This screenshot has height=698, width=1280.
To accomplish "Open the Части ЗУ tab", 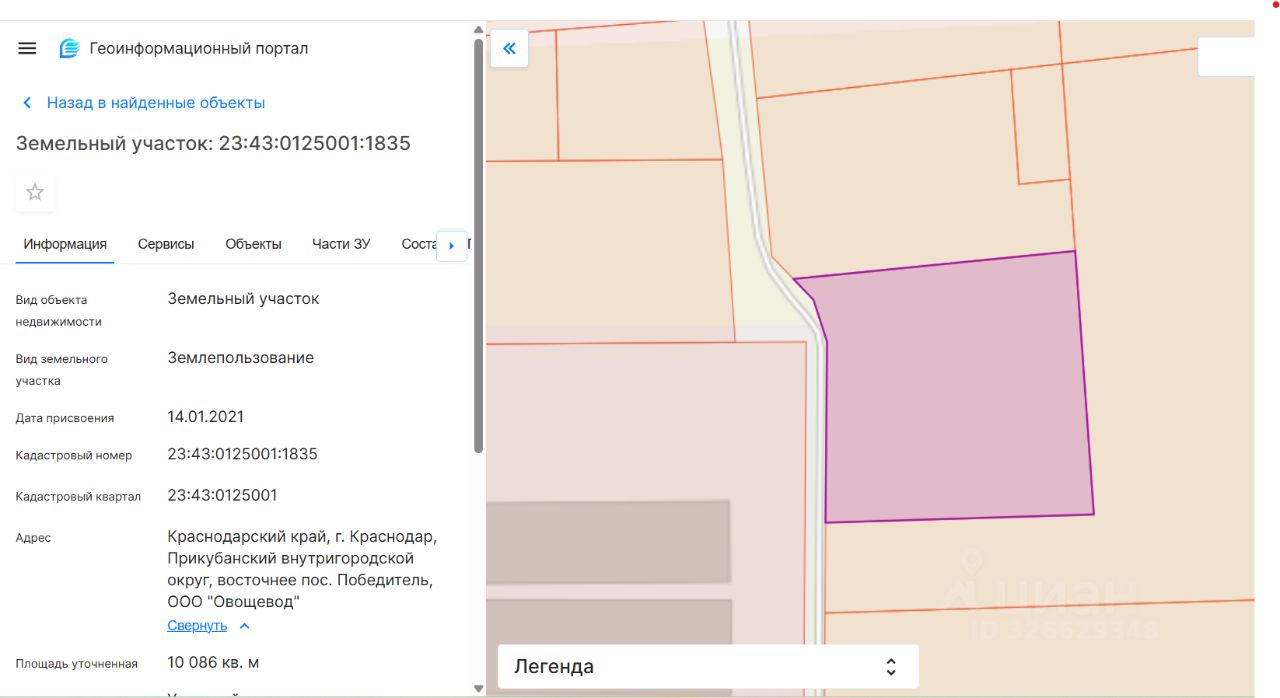I will click(341, 244).
